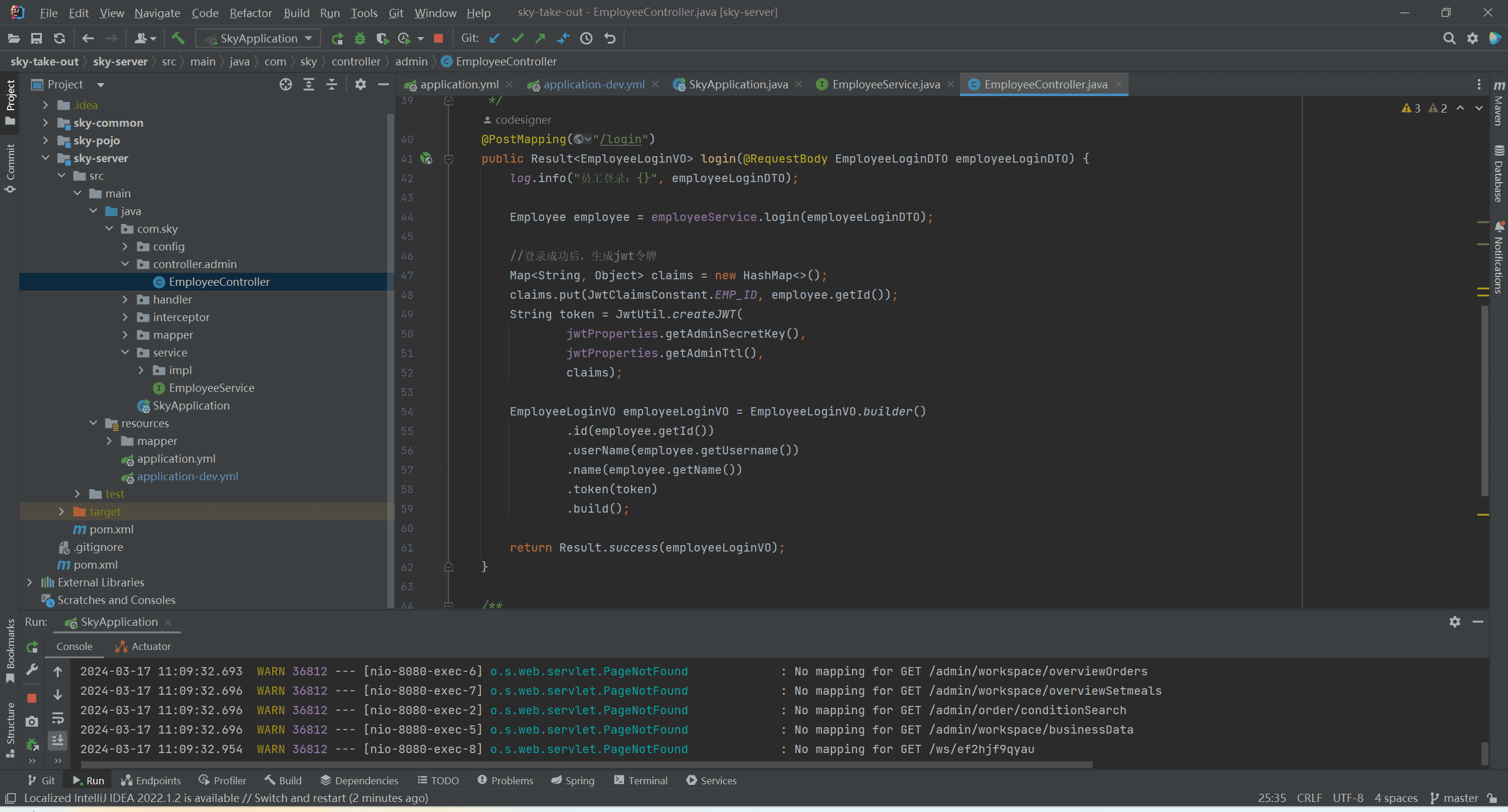
Task: Click the Spring gutter icon on line 41
Action: coord(426,159)
